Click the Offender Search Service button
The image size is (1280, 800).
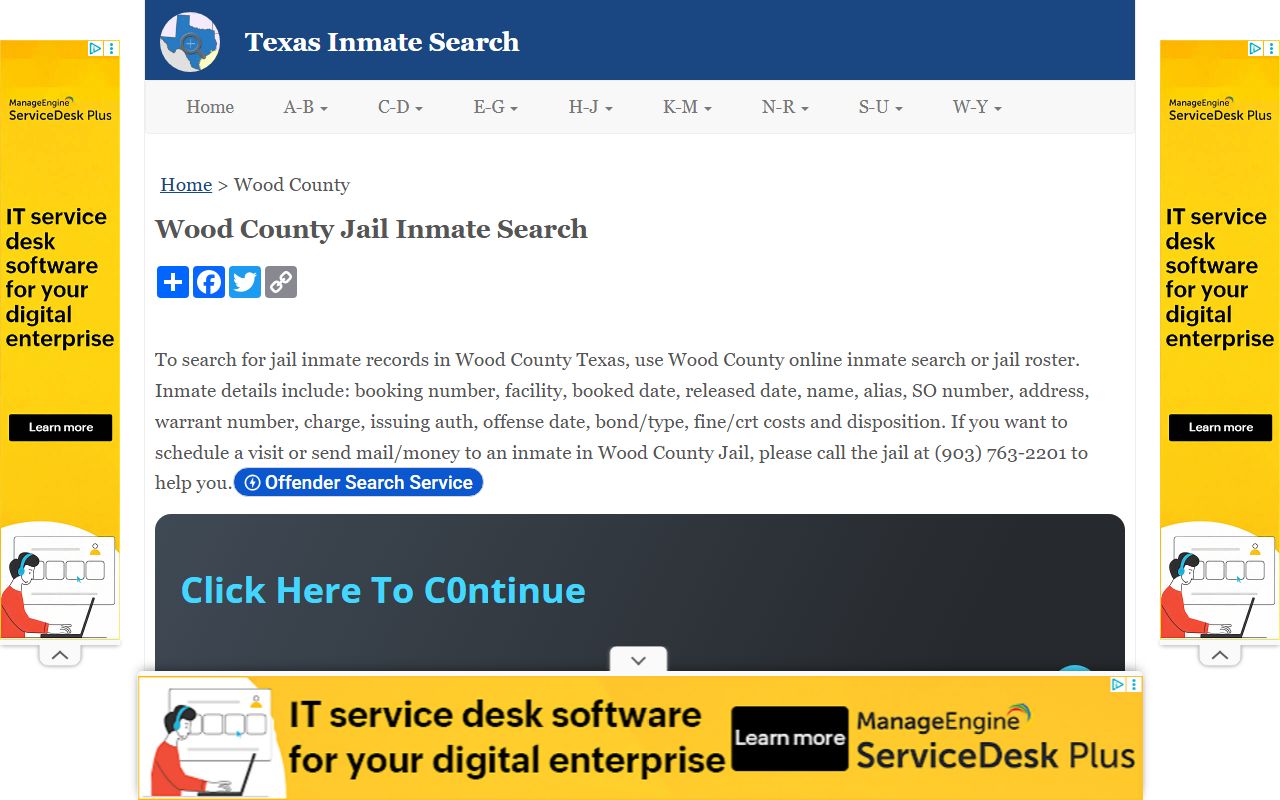358,482
